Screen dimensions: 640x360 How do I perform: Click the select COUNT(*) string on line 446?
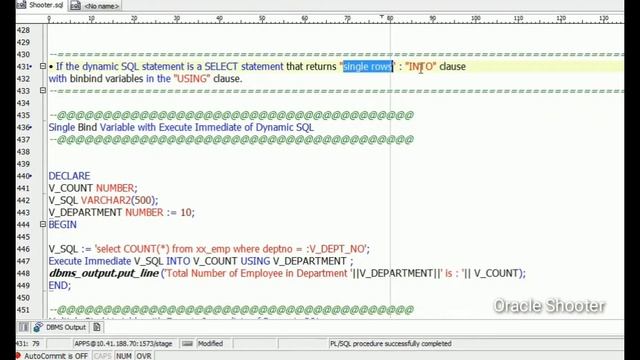232,249
